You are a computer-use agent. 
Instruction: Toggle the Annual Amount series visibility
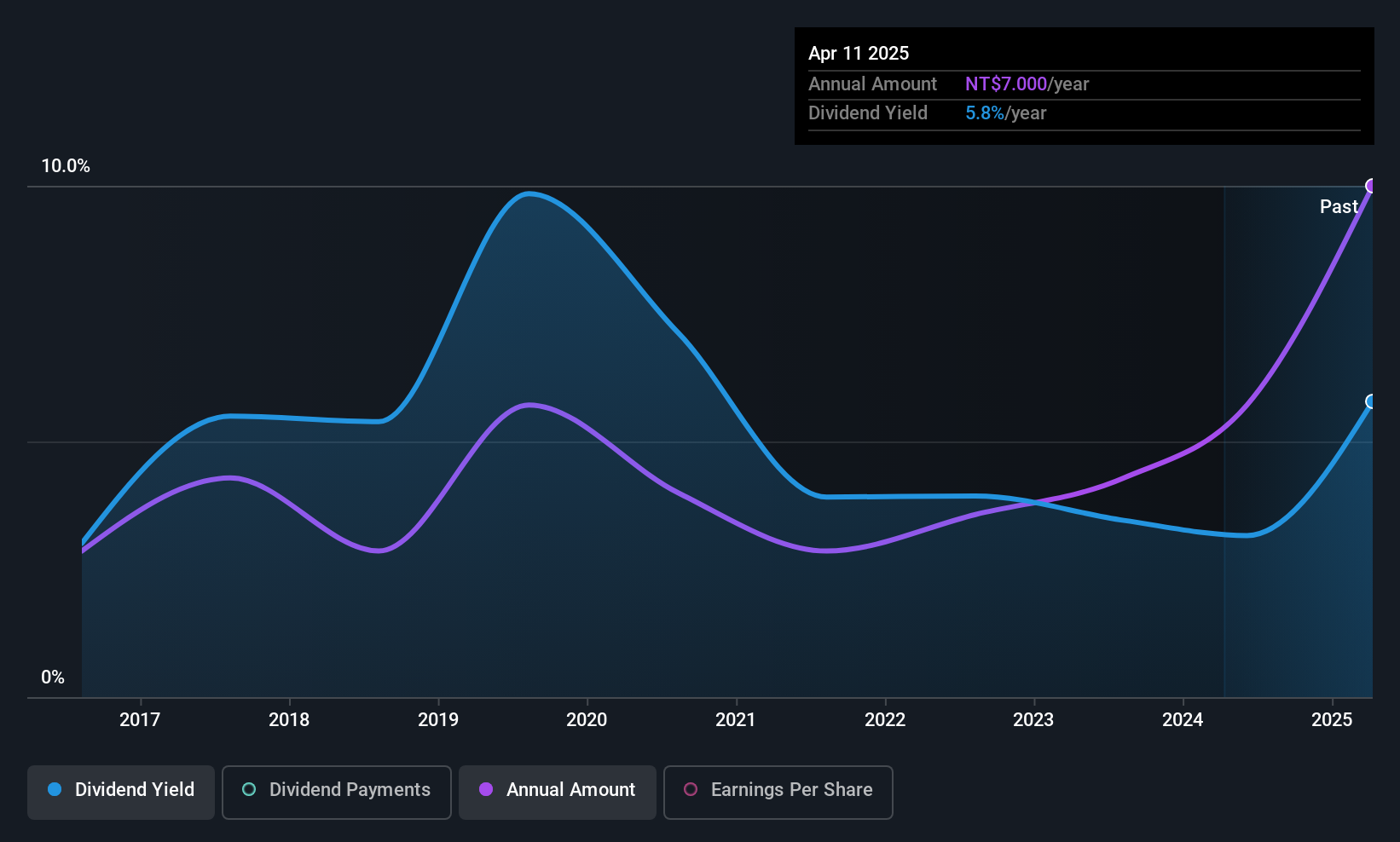[x=557, y=791]
